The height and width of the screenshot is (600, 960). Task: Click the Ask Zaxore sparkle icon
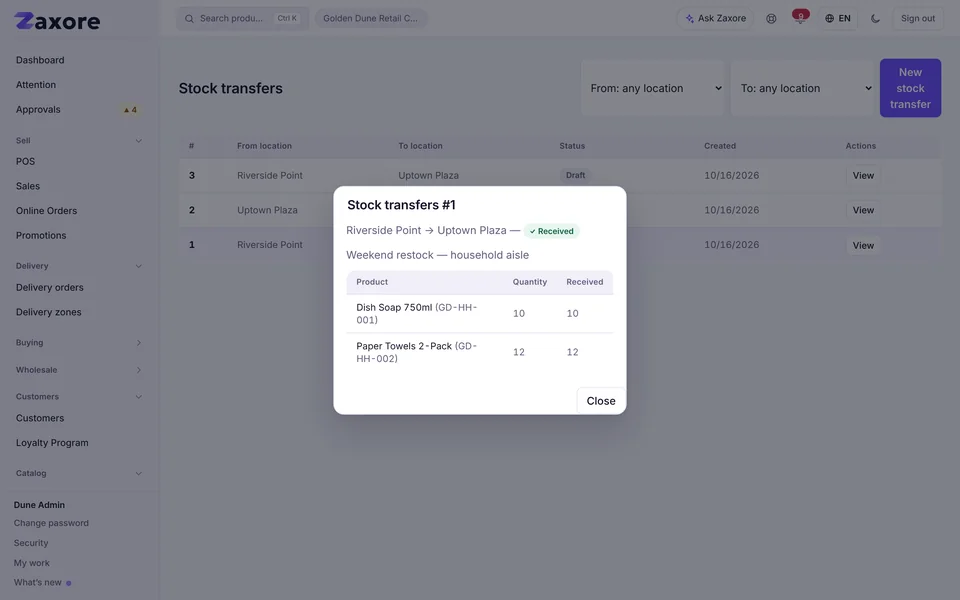(689, 18)
